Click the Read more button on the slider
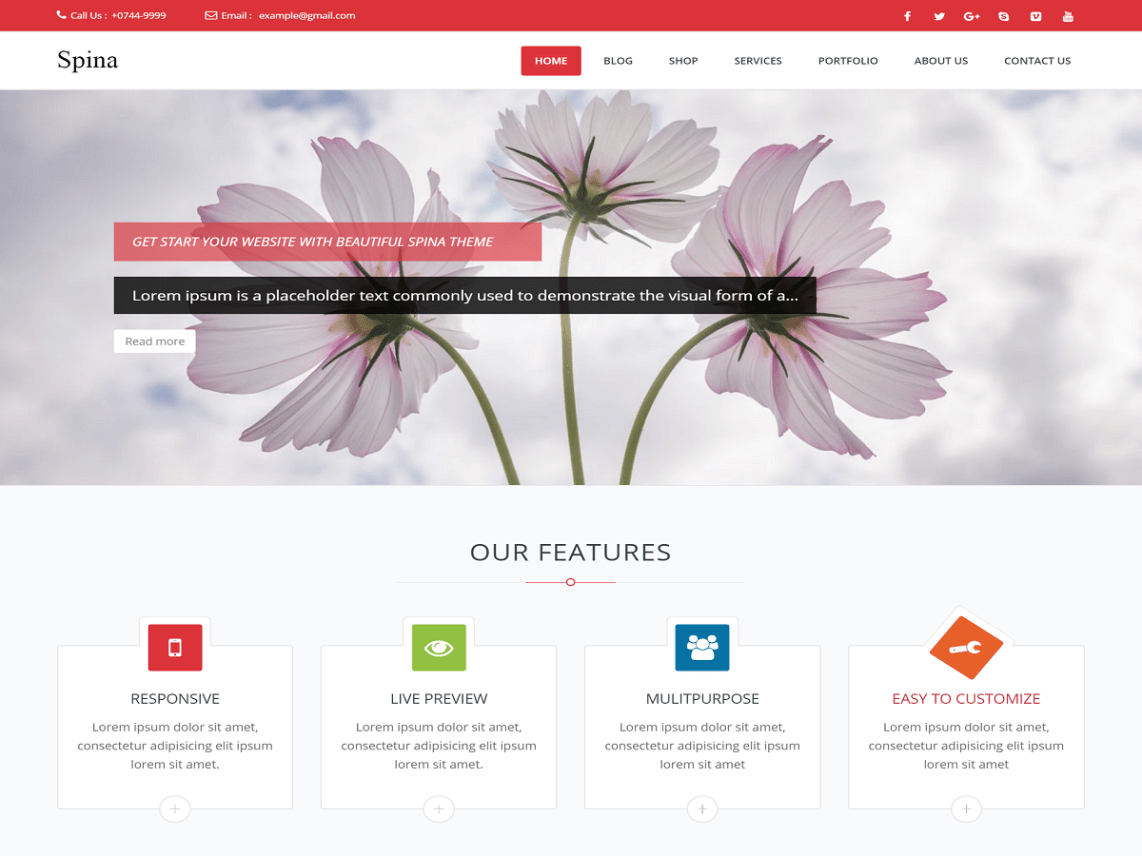Screen dimensions: 1142x856 pyautogui.click(x=154, y=341)
